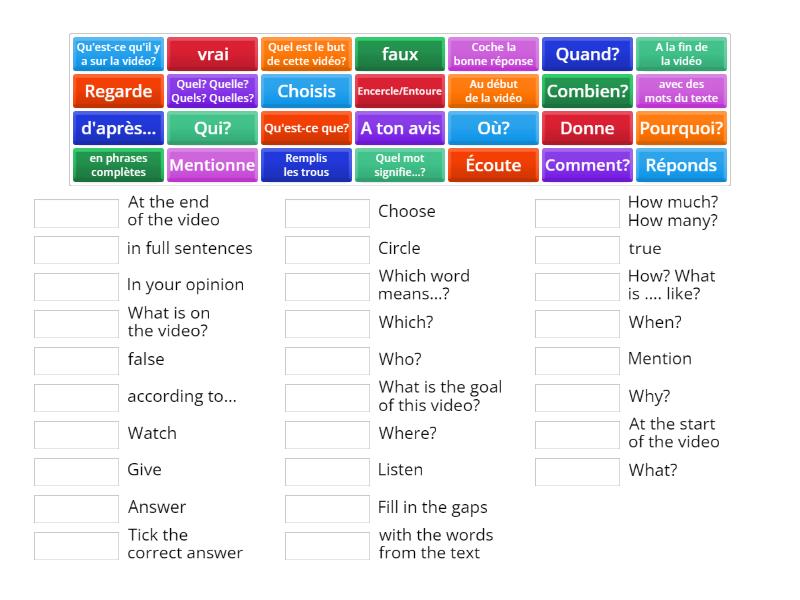Click the answer box beside "true"

pos(578,248)
